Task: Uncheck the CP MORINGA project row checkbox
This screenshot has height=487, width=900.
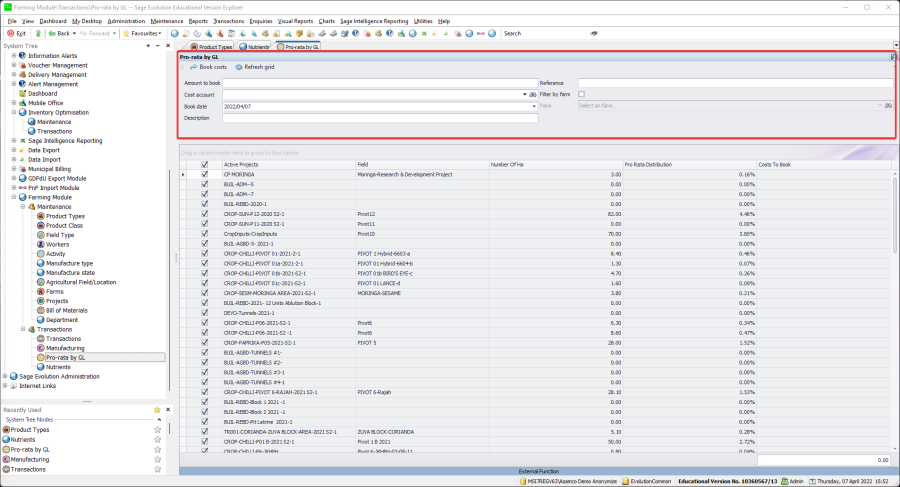Action: tap(205, 174)
